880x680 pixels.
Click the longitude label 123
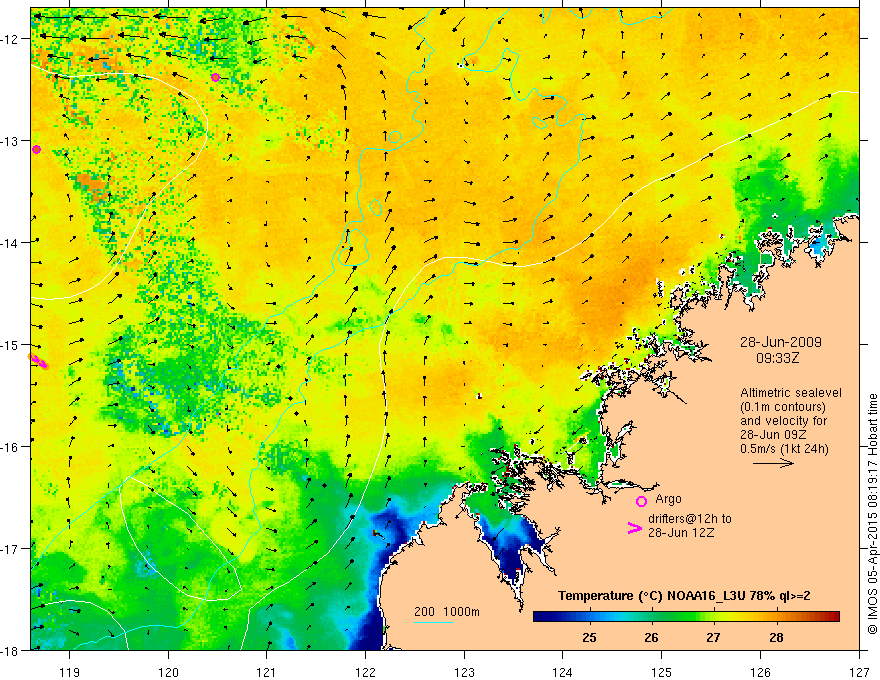coord(464,672)
